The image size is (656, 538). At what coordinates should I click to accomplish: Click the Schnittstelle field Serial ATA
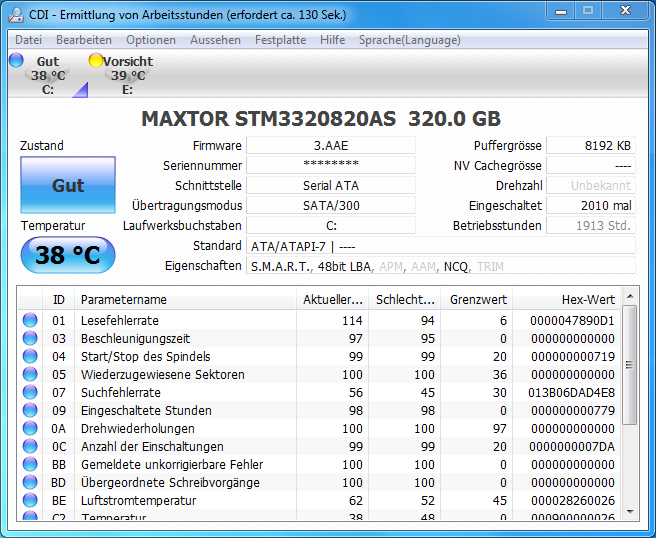[331, 185]
